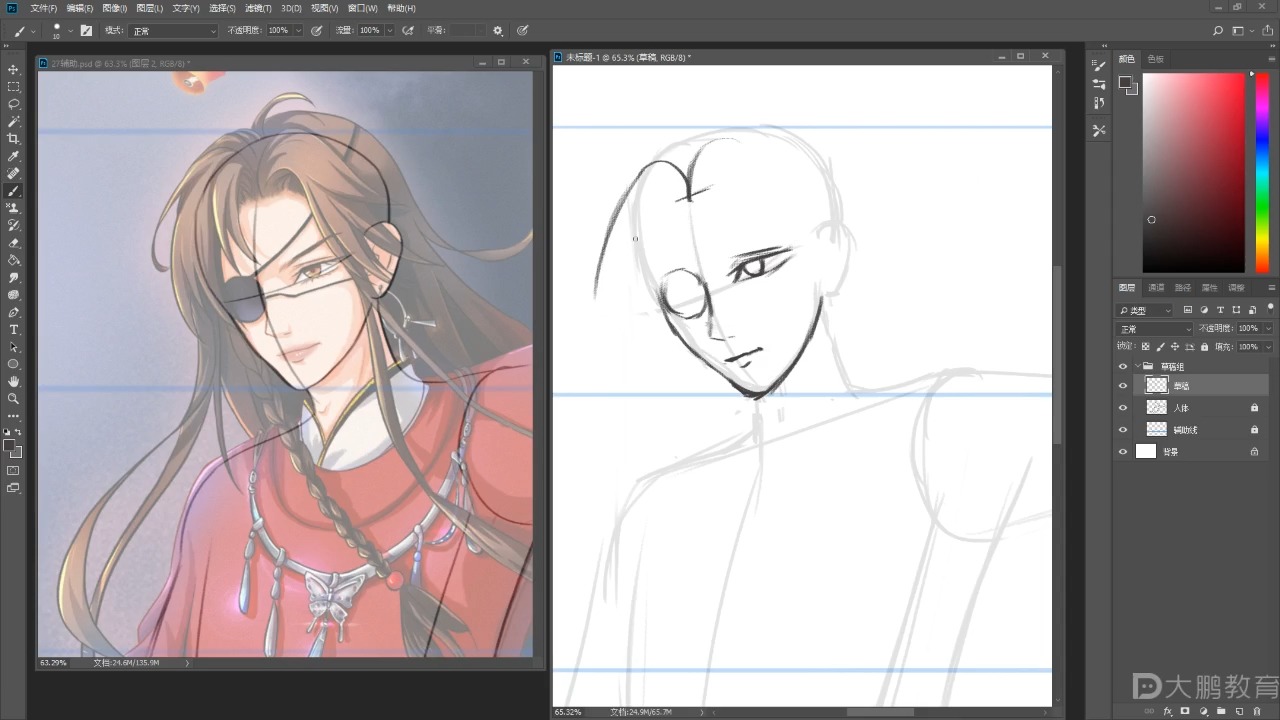Select the Type tool
The image size is (1280, 720).
point(13,329)
